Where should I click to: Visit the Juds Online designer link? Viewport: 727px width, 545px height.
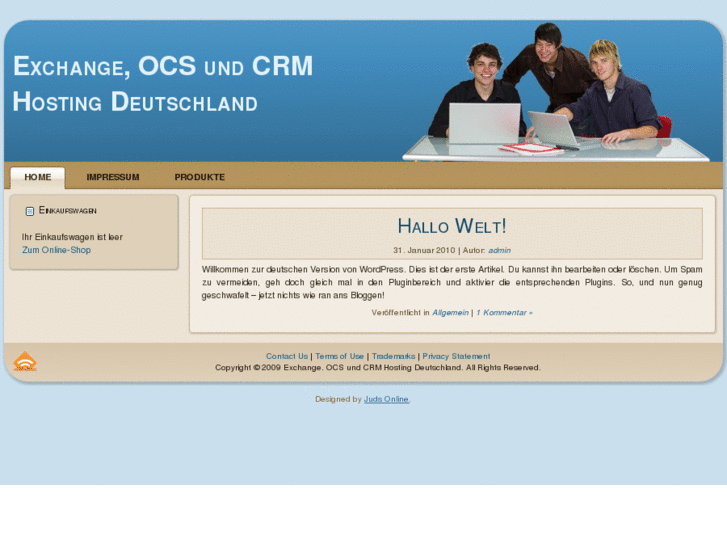(x=386, y=399)
